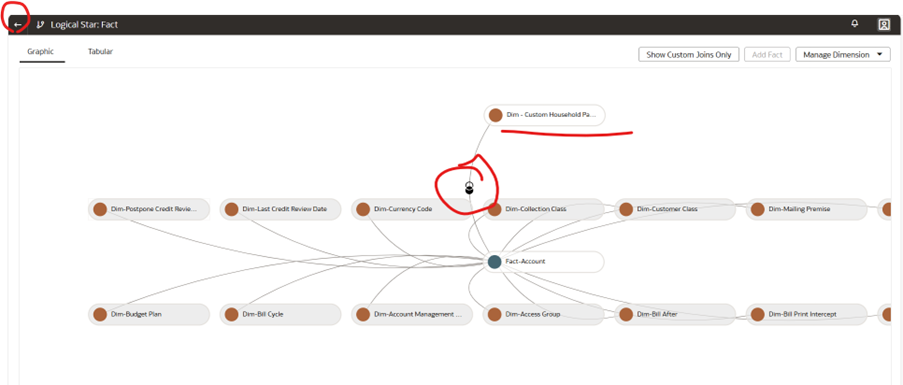
Task: Select the Dim - Custom Household node
Action: coord(544,115)
